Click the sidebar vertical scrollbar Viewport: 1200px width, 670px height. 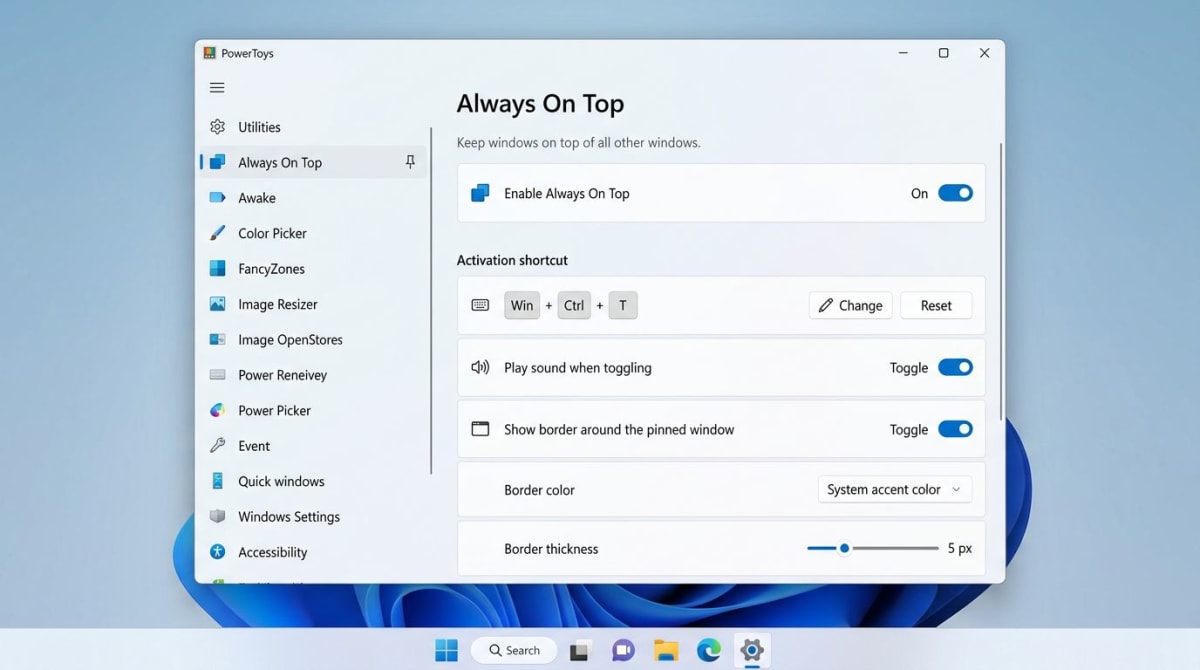point(431,300)
